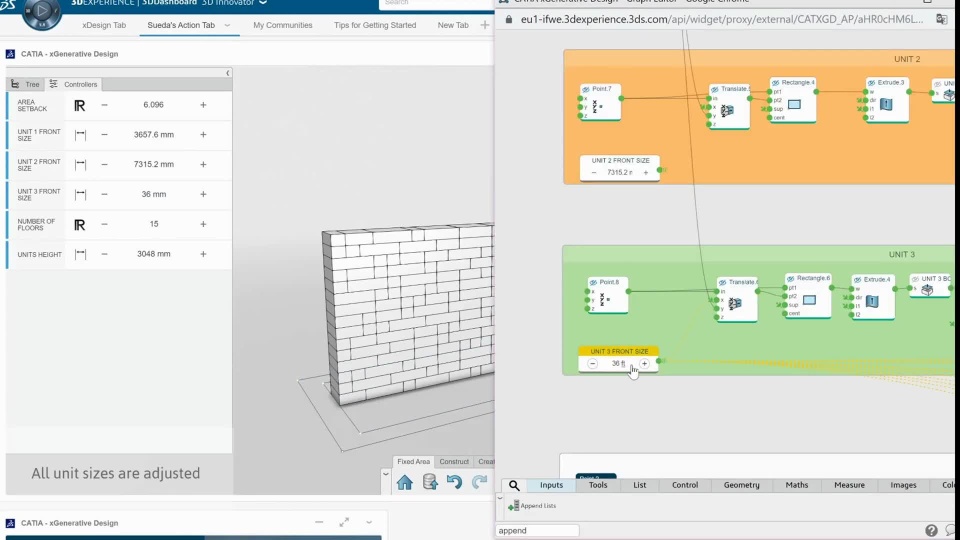This screenshot has width=960, height=540.
Task: Click the UNIT 2 FRONT SIZE length icon
Action: pos(80,165)
